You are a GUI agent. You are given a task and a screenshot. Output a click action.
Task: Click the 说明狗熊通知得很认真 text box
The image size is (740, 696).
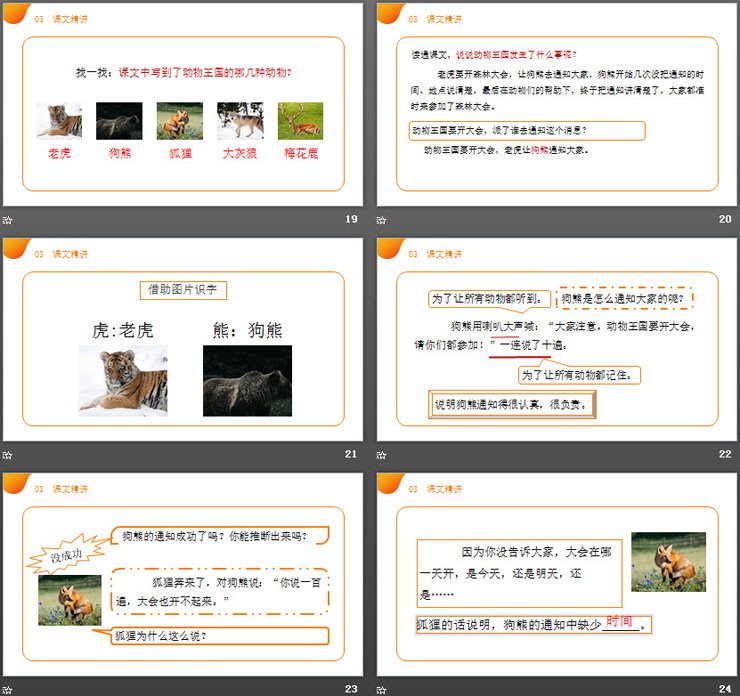[513, 405]
